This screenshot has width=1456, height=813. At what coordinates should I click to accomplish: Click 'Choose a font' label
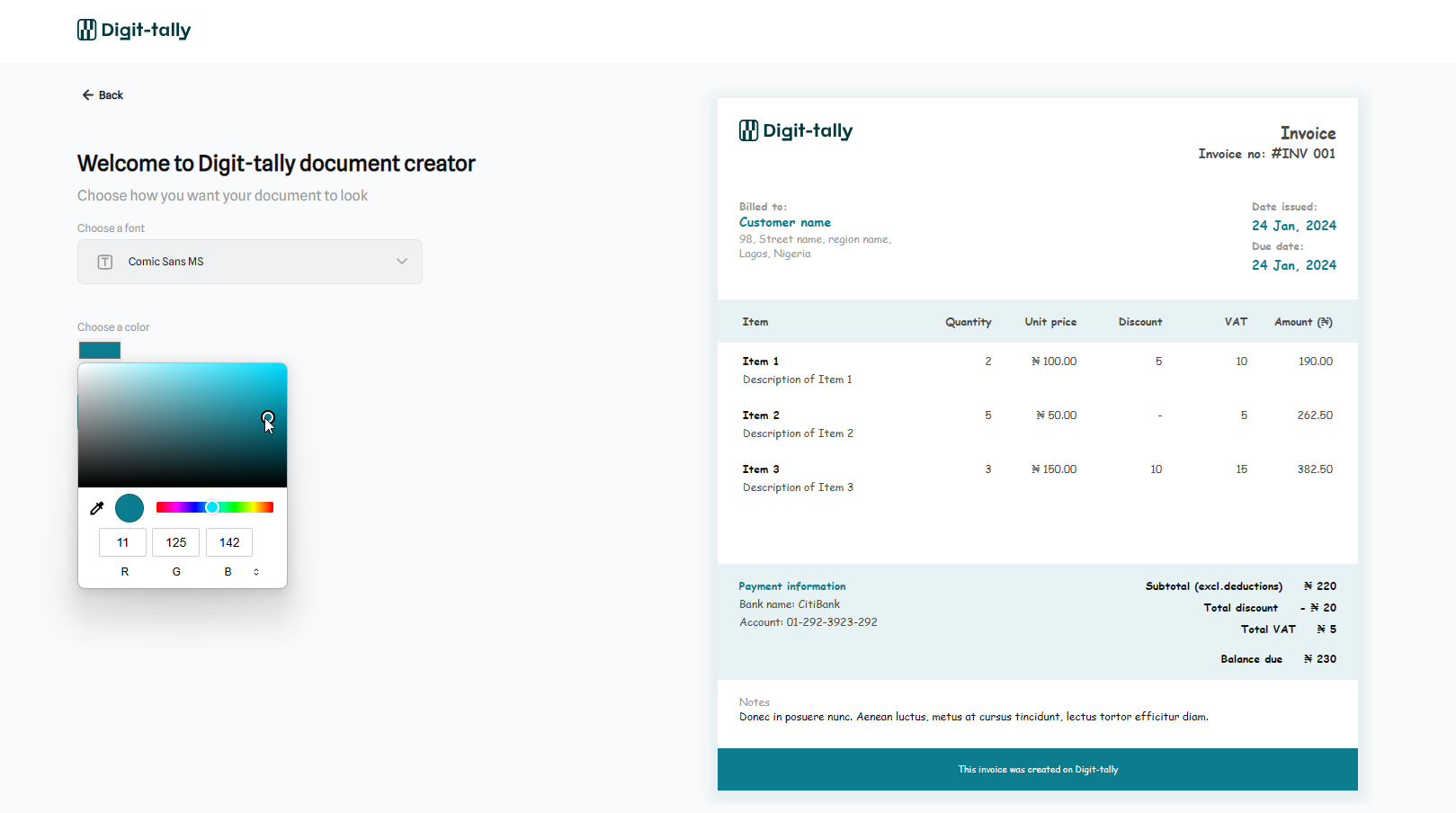111,228
